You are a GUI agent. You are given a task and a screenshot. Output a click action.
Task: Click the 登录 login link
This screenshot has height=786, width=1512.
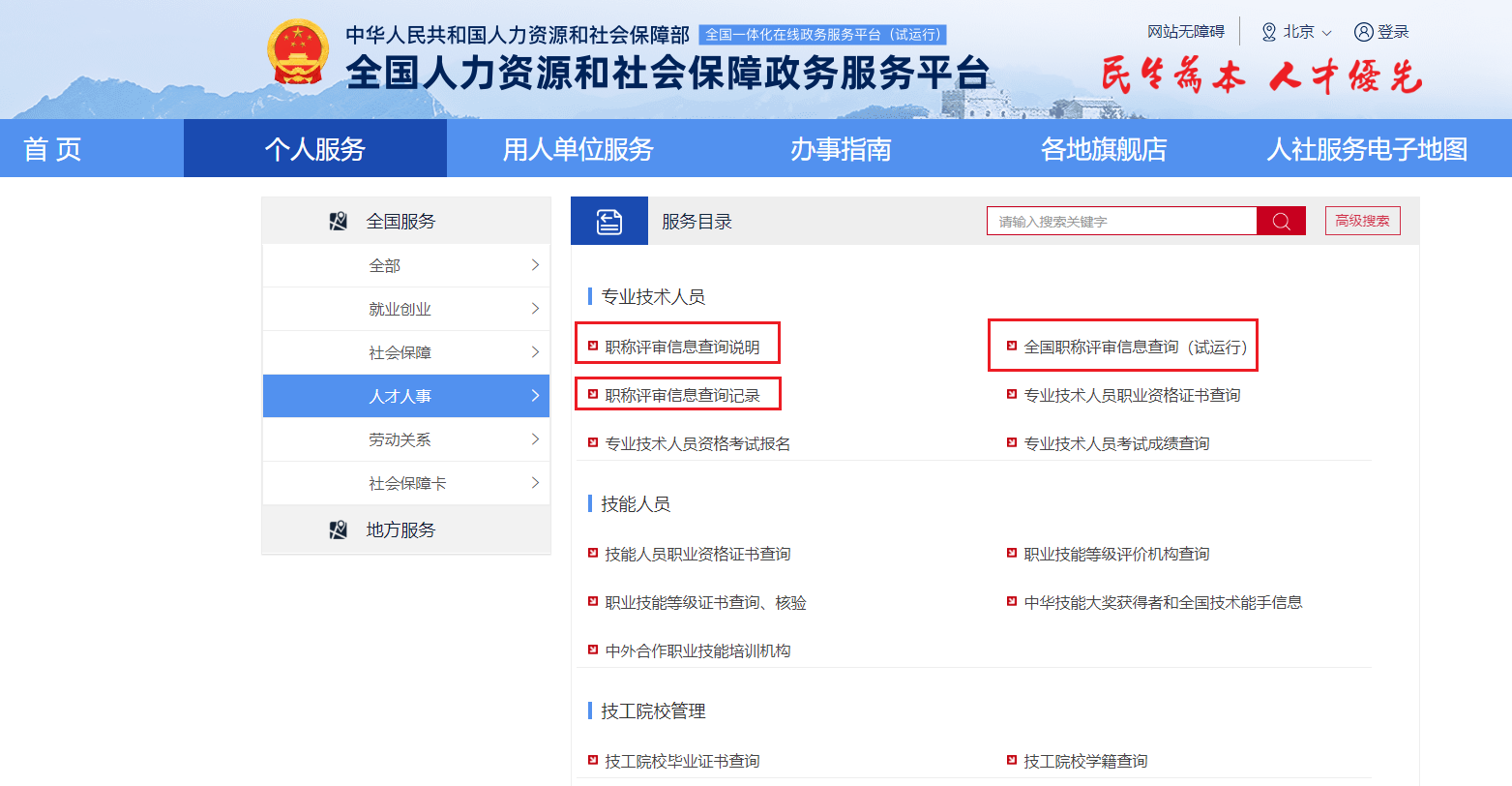[x=1393, y=32]
